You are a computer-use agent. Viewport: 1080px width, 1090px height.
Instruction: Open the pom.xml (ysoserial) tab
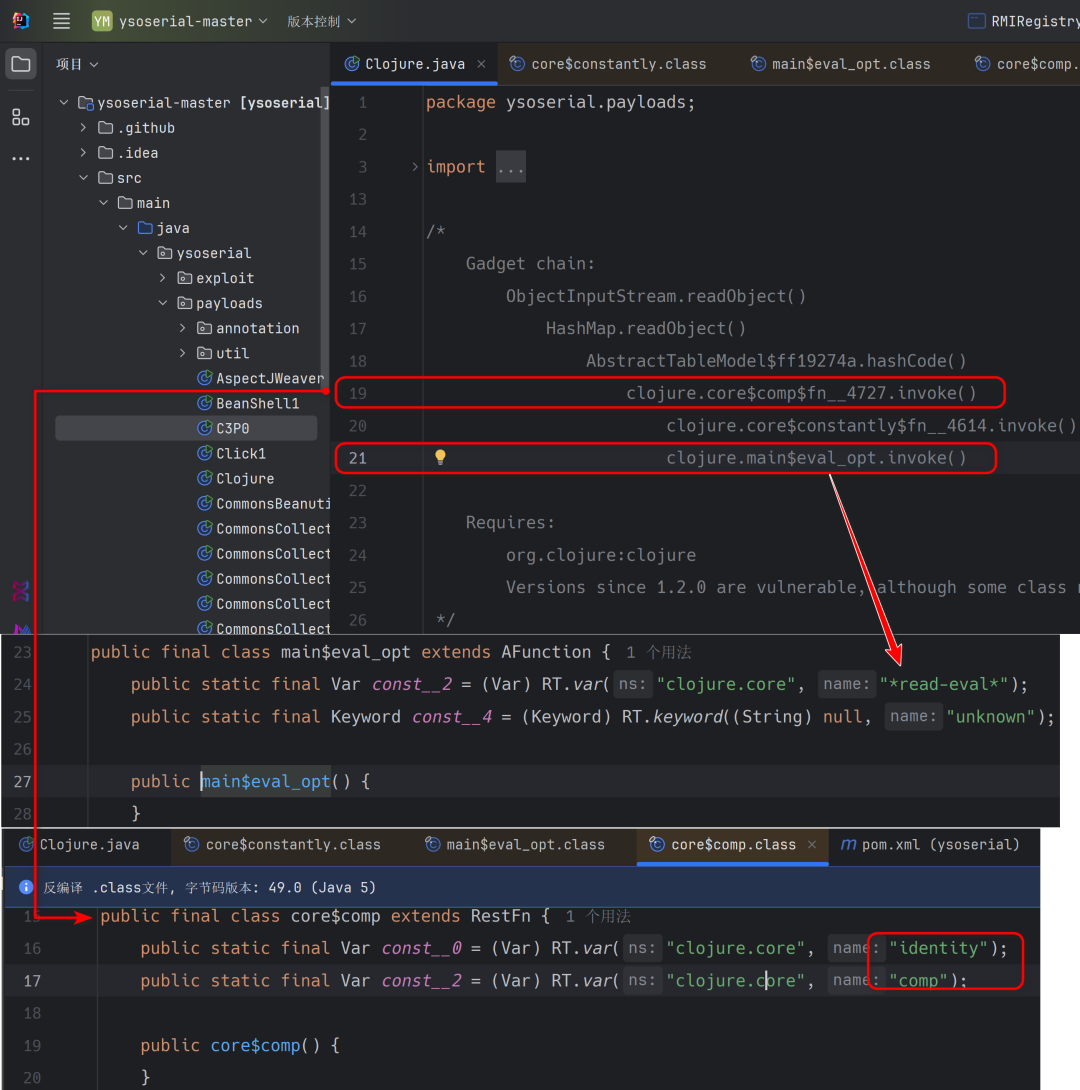[930, 845]
